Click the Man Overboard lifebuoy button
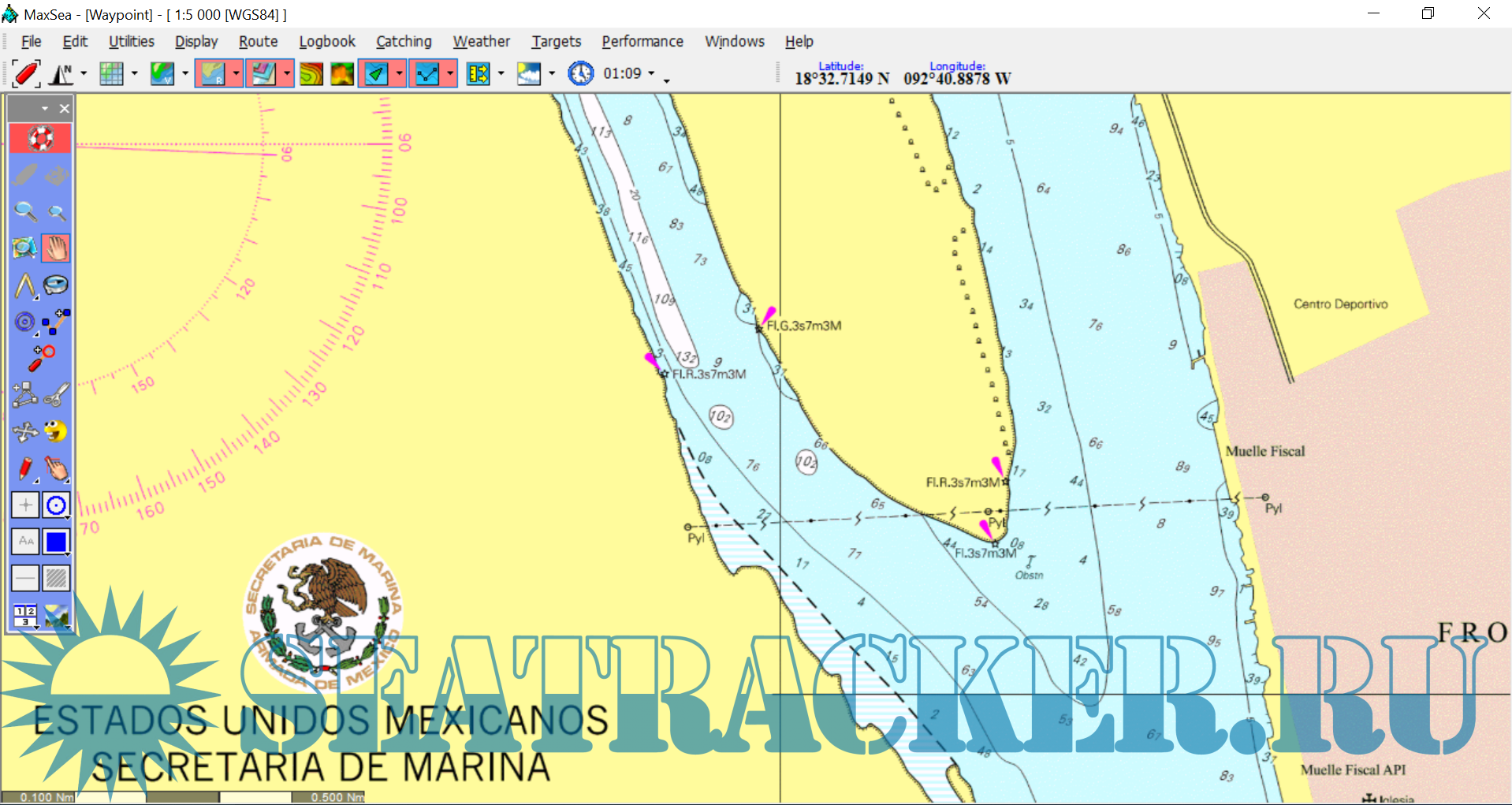The height and width of the screenshot is (805, 1512). (40, 139)
